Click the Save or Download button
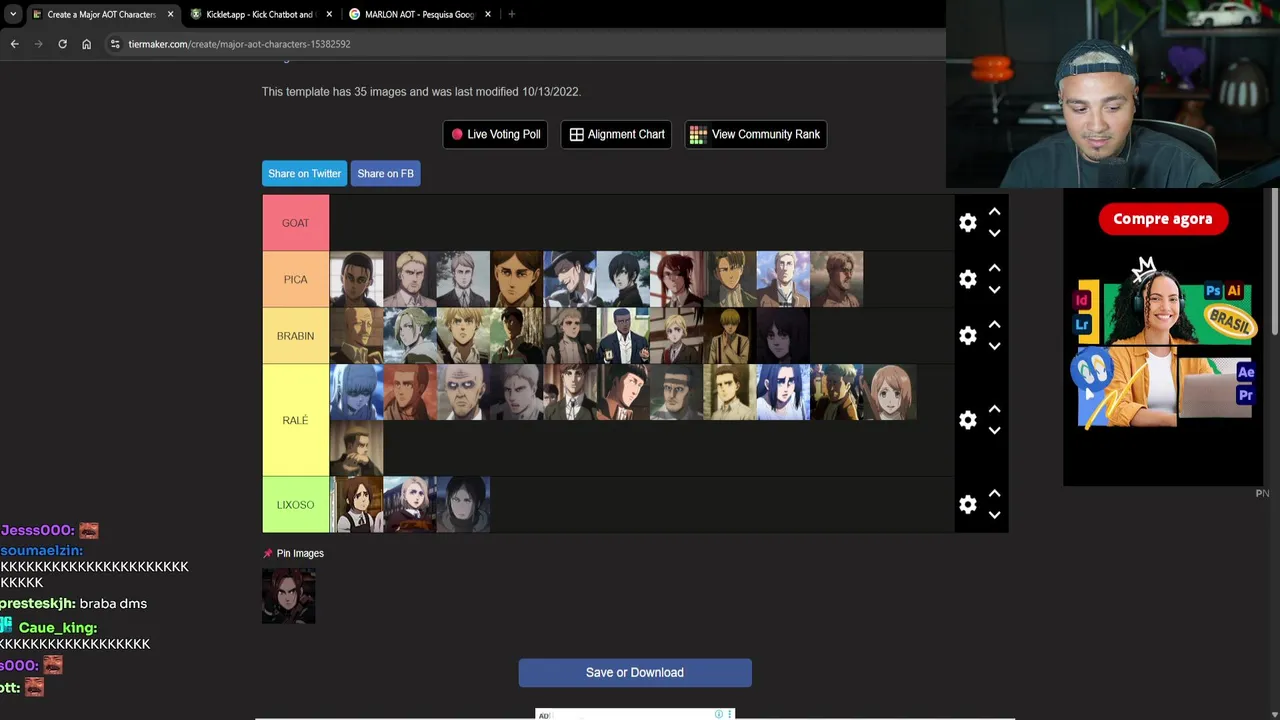The height and width of the screenshot is (720, 1280). click(x=635, y=673)
